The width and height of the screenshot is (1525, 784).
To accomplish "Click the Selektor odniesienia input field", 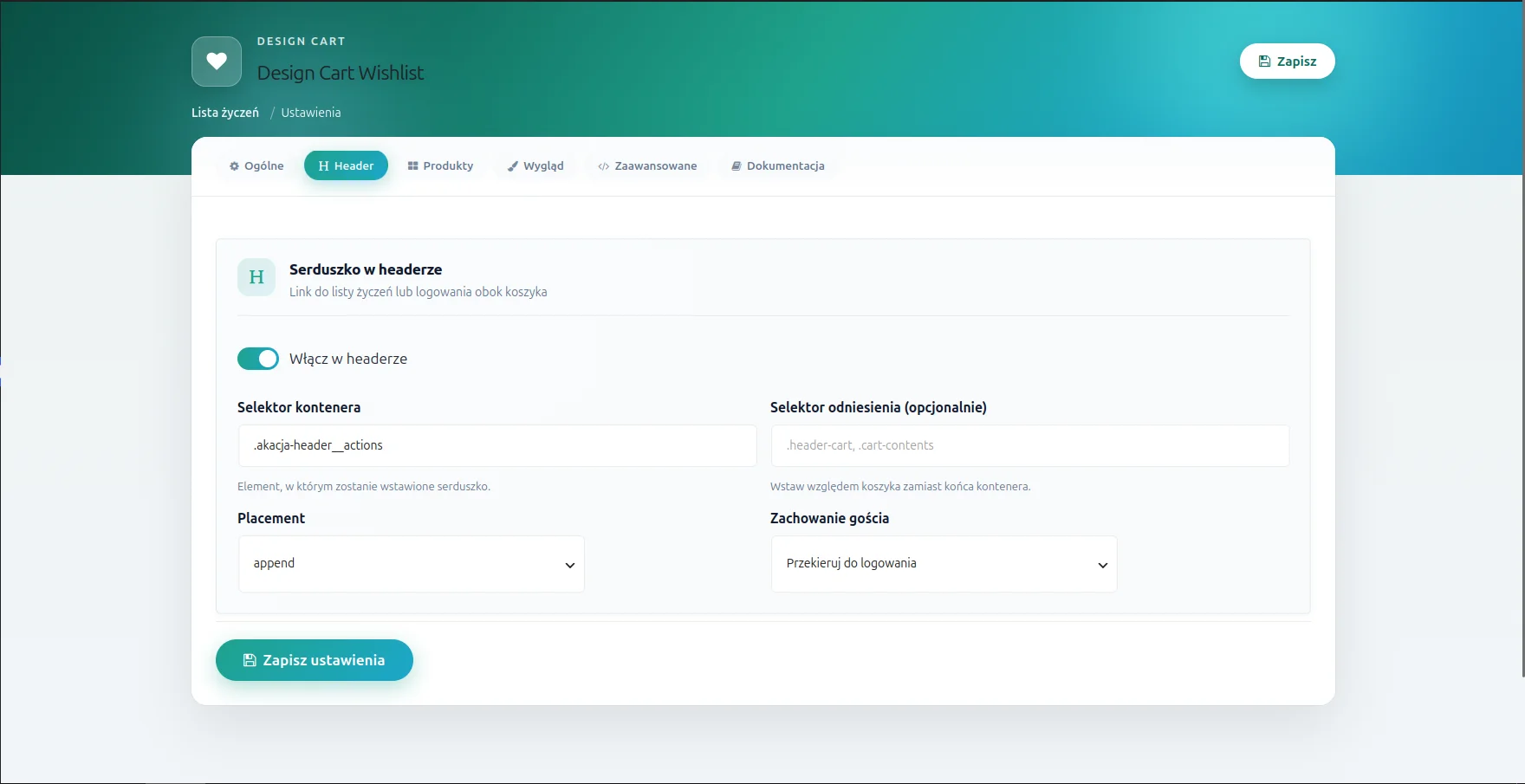I will [1030, 445].
